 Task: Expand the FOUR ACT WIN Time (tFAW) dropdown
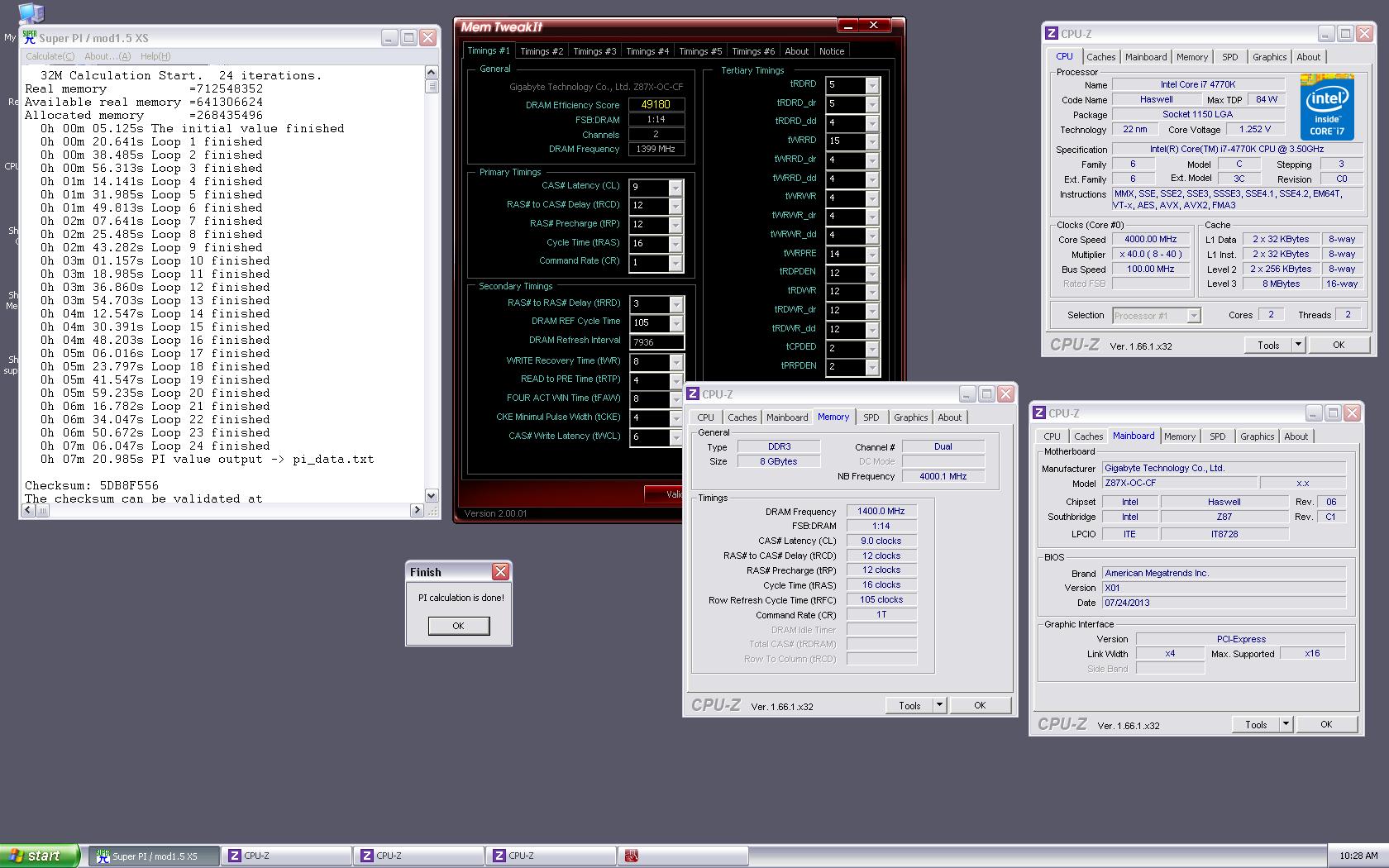click(x=676, y=399)
